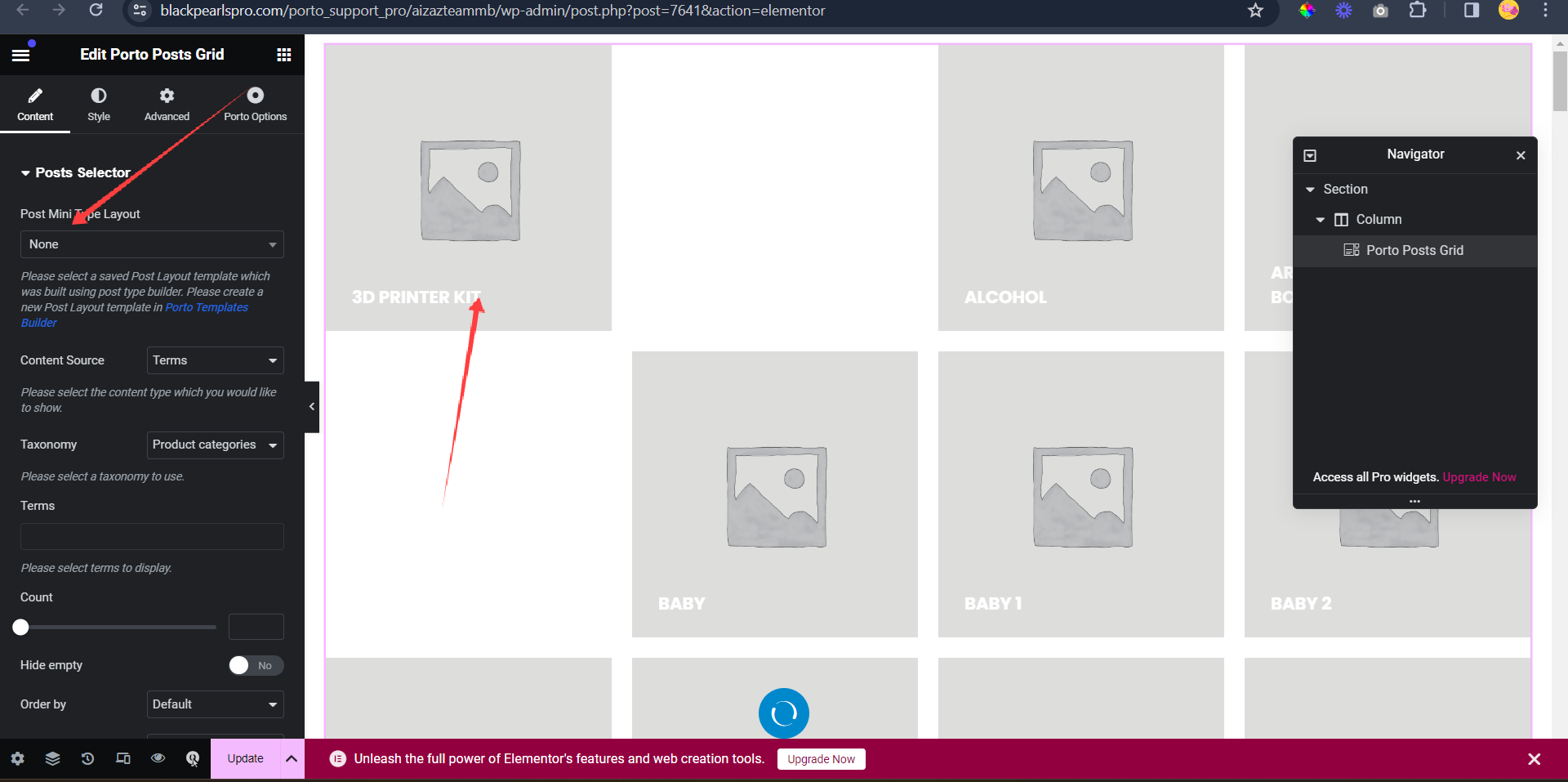This screenshot has height=782, width=1568.
Task: Open the Extensions puzzle icon
Action: pyautogui.click(x=1418, y=11)
